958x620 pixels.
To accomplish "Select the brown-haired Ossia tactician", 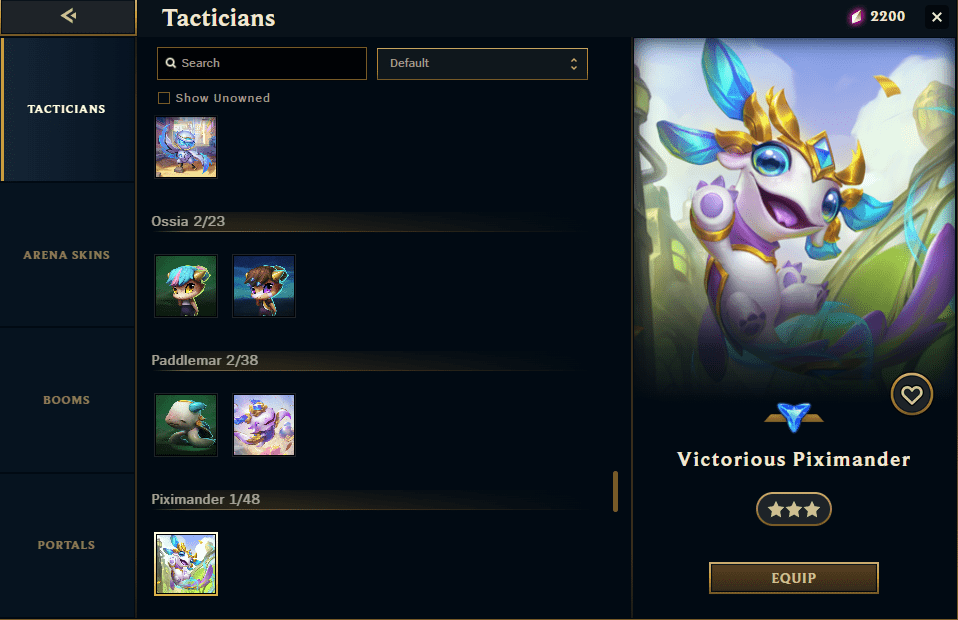I will click(x=264, y=286).
